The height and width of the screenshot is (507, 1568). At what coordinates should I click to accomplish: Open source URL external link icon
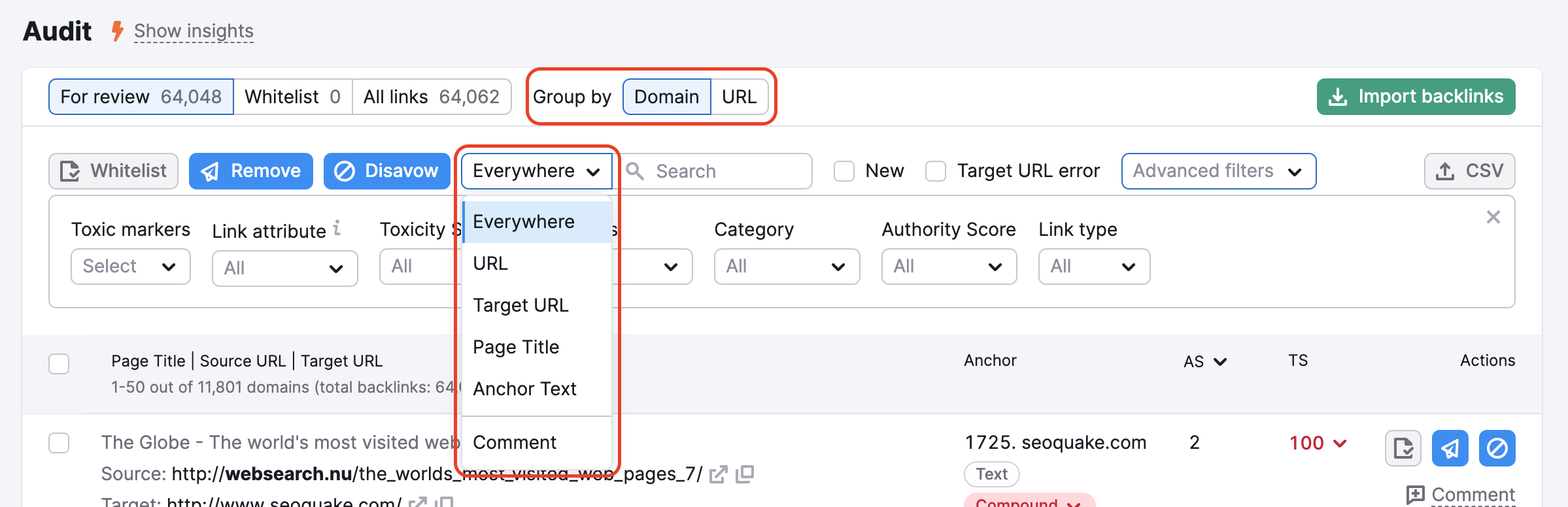tap(718, 474)
